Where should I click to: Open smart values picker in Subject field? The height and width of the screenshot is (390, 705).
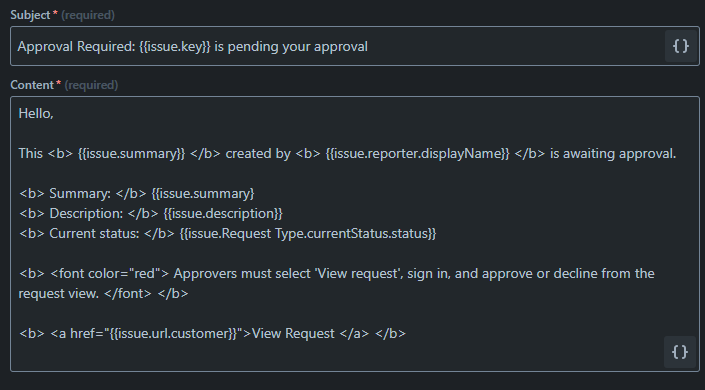click(680, 46)
